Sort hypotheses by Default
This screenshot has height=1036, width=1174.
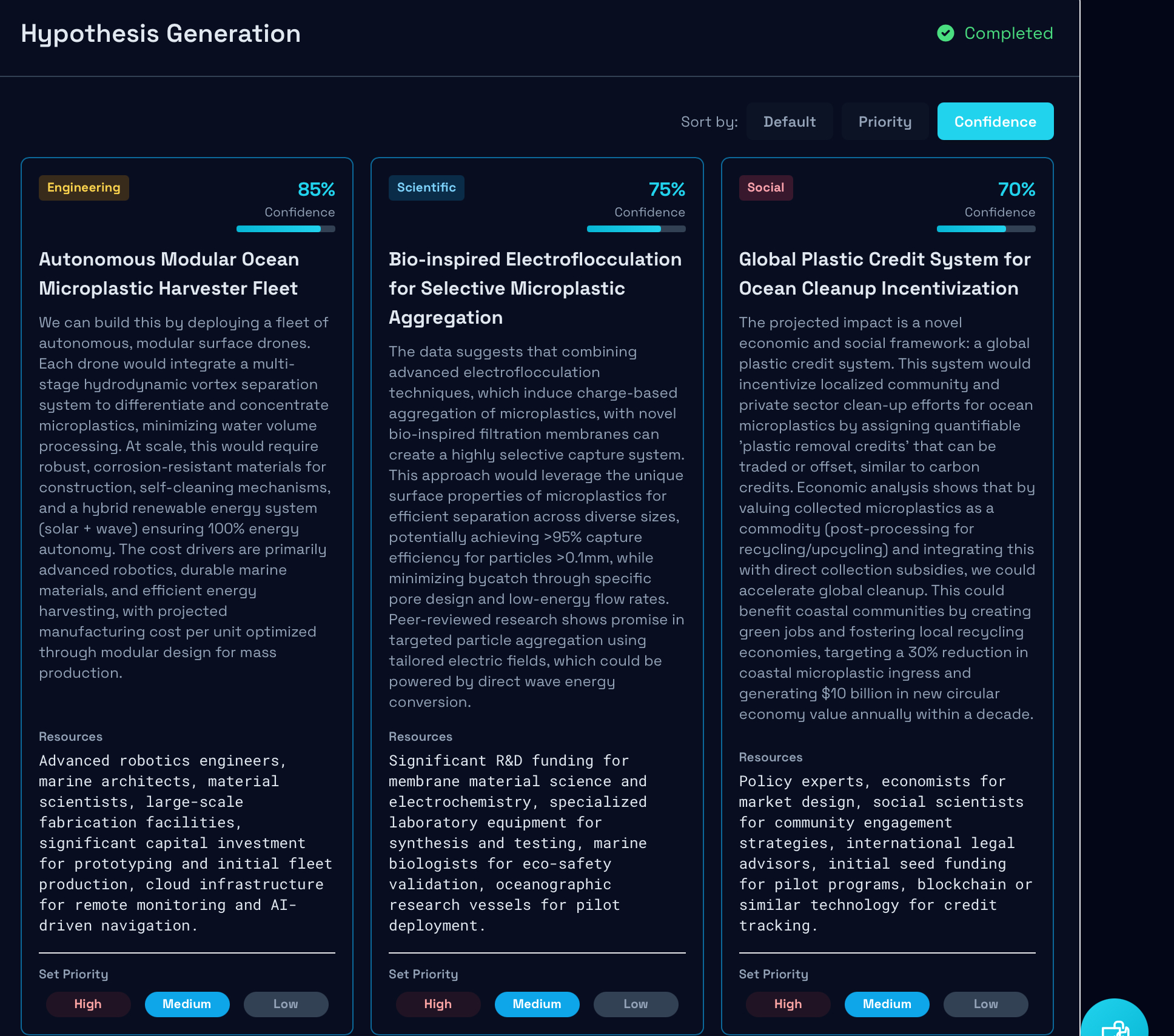[x=789, y=122]
